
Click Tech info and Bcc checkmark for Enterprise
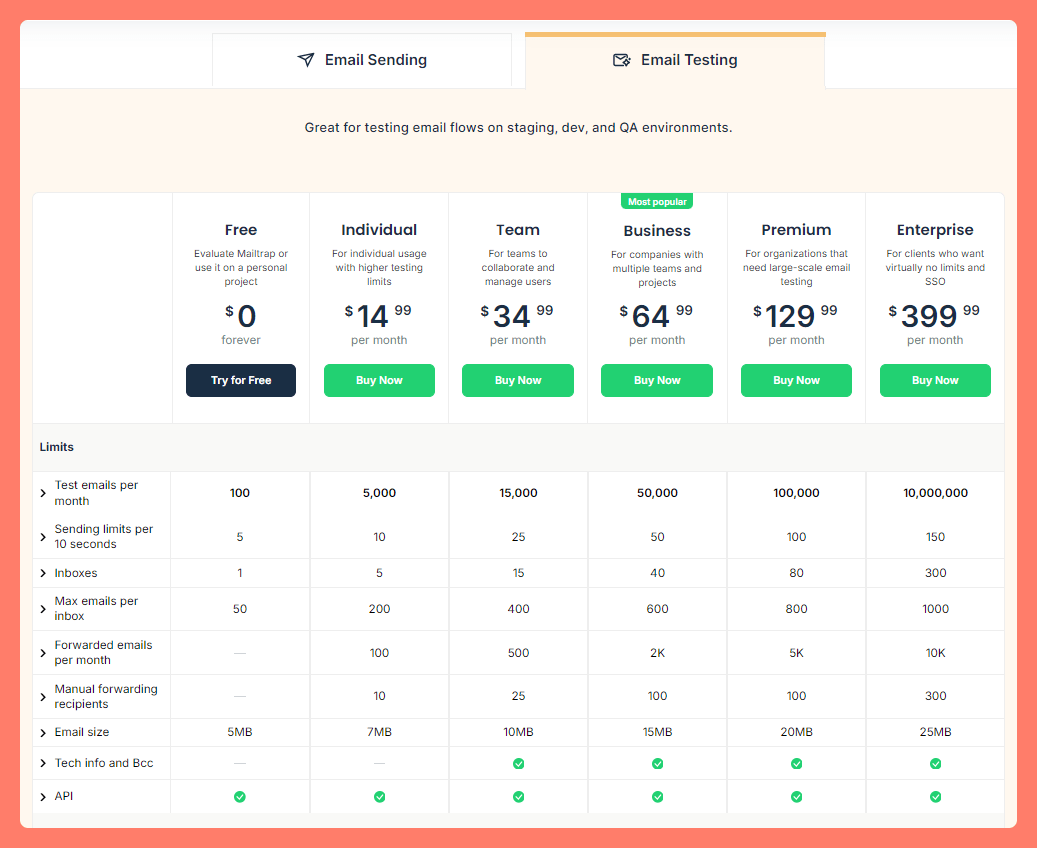coord(936,764)
